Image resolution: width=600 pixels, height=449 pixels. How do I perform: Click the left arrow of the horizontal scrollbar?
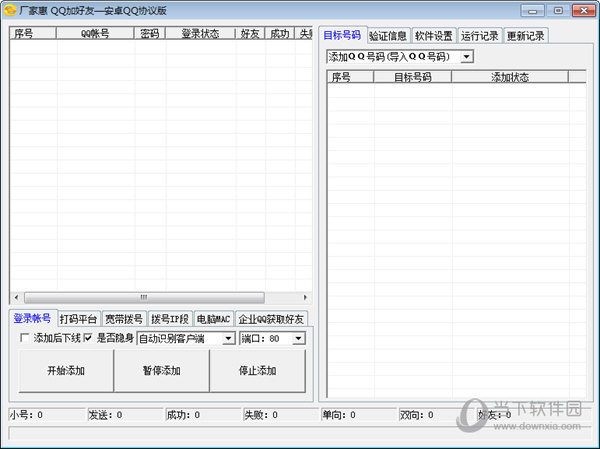point(16,297)
